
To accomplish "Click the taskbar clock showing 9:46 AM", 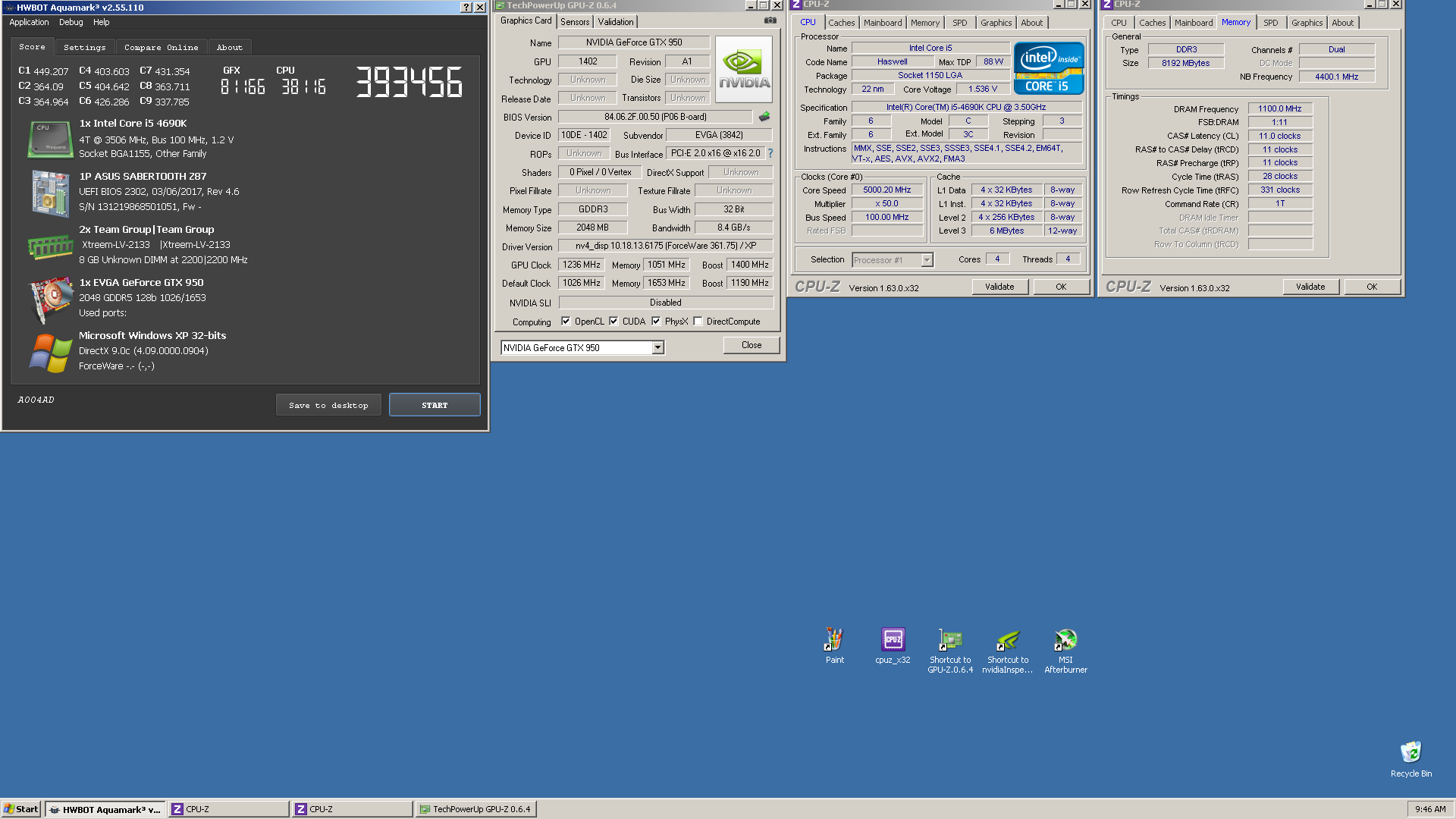I will [1430, 809].
